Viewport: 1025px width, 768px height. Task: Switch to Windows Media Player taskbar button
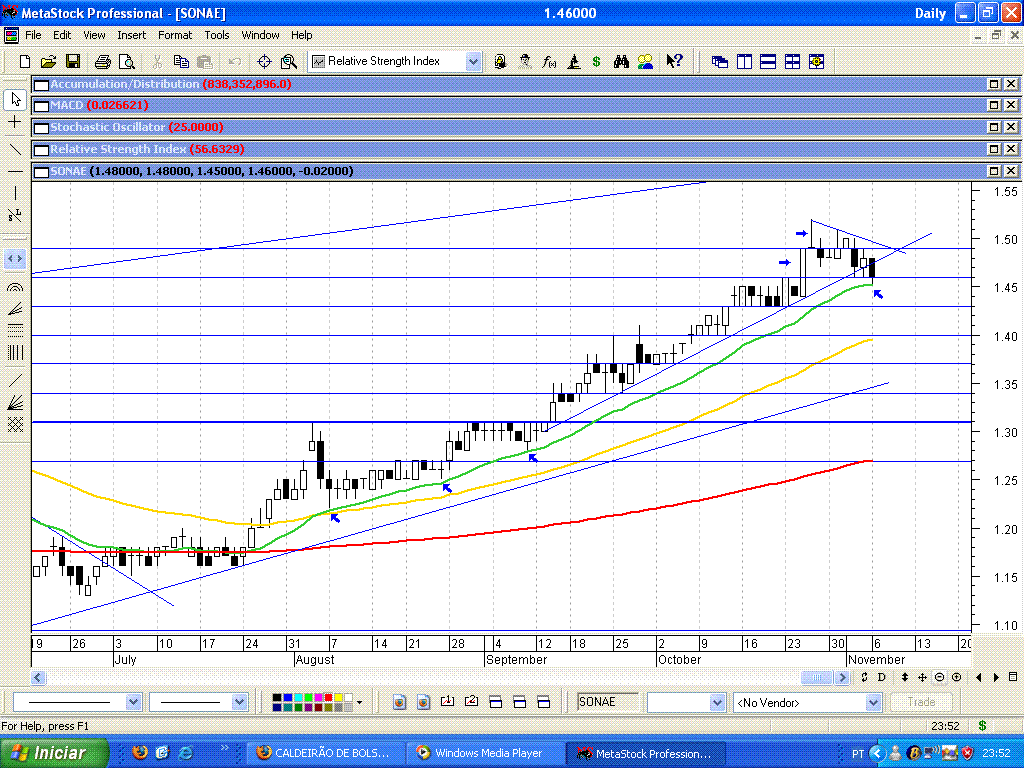(x=484, y=753)
